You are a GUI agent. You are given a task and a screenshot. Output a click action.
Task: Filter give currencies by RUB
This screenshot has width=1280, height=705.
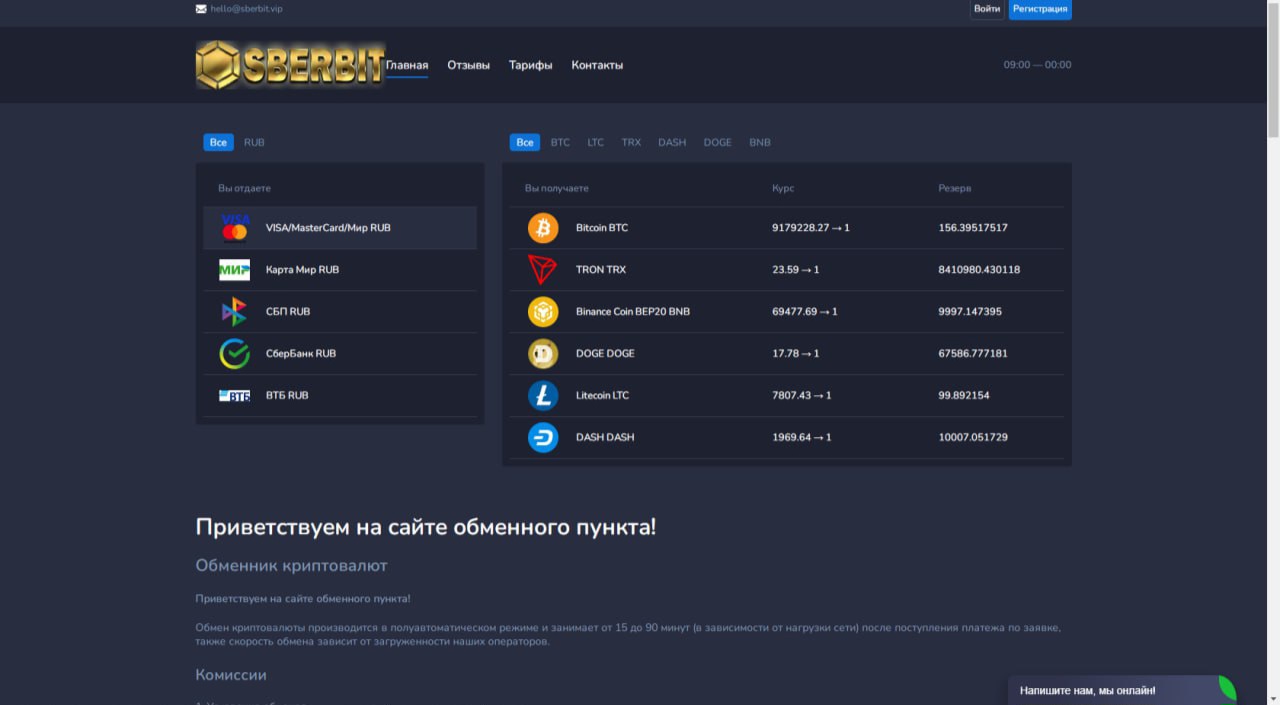coord(255,142)
